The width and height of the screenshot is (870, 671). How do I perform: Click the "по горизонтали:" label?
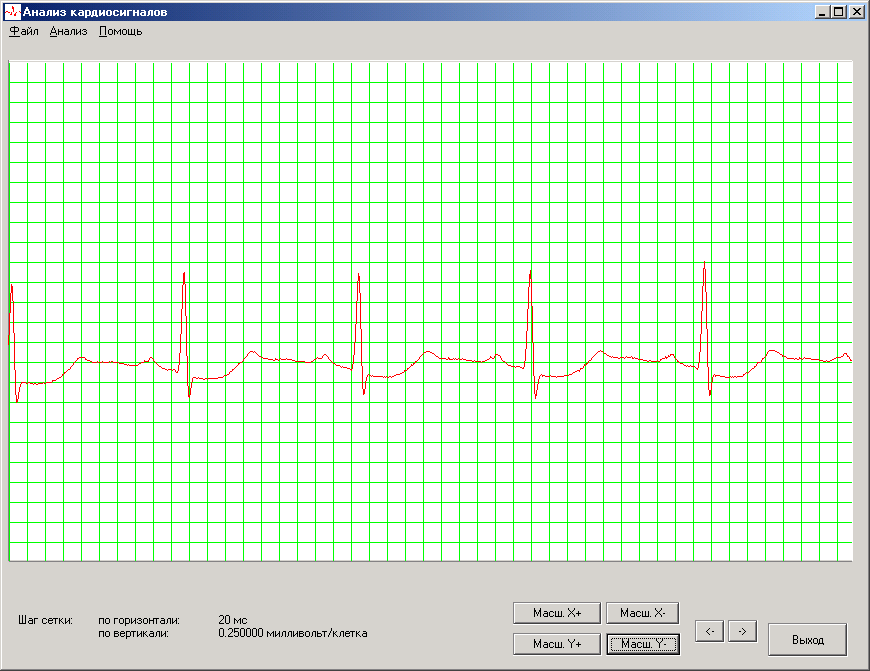tap(139, 620)
